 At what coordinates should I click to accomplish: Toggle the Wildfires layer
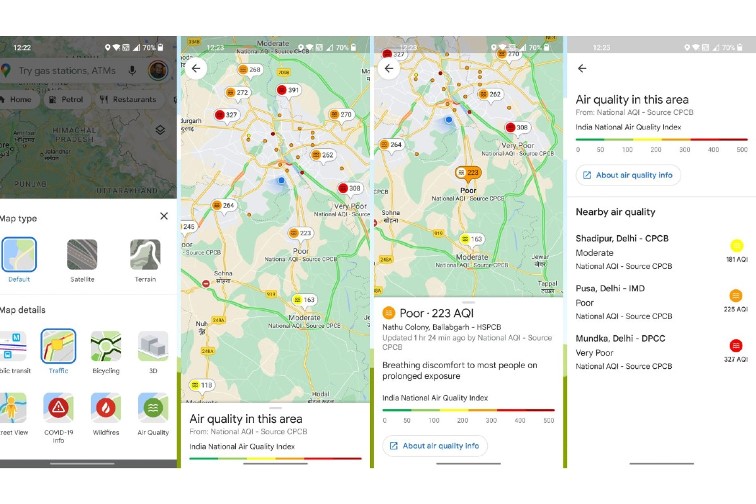point(106,414)
